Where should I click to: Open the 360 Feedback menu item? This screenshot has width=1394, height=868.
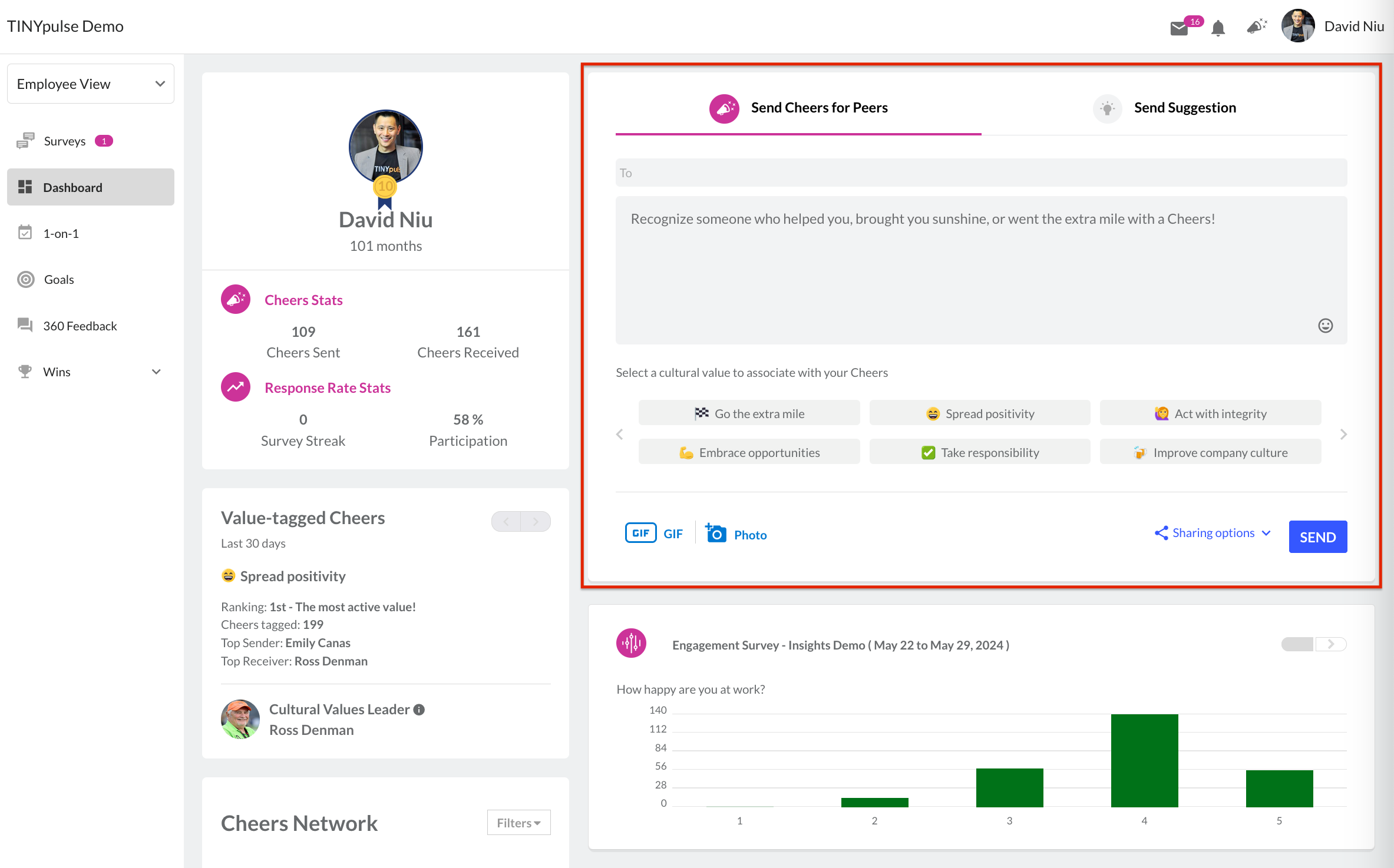pyautogui.click(x=91, y=325)
